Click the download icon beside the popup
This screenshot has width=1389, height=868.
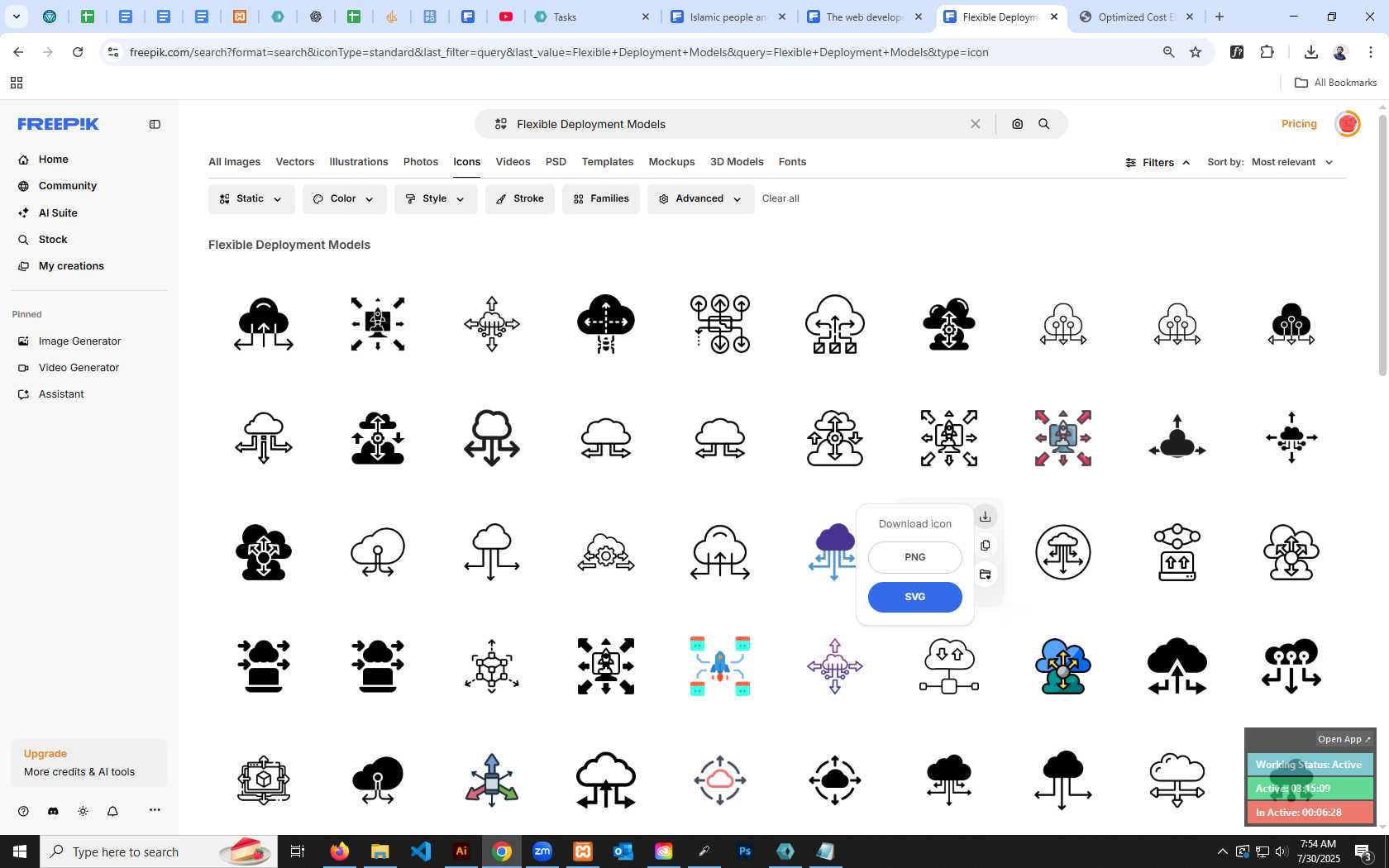985,517
